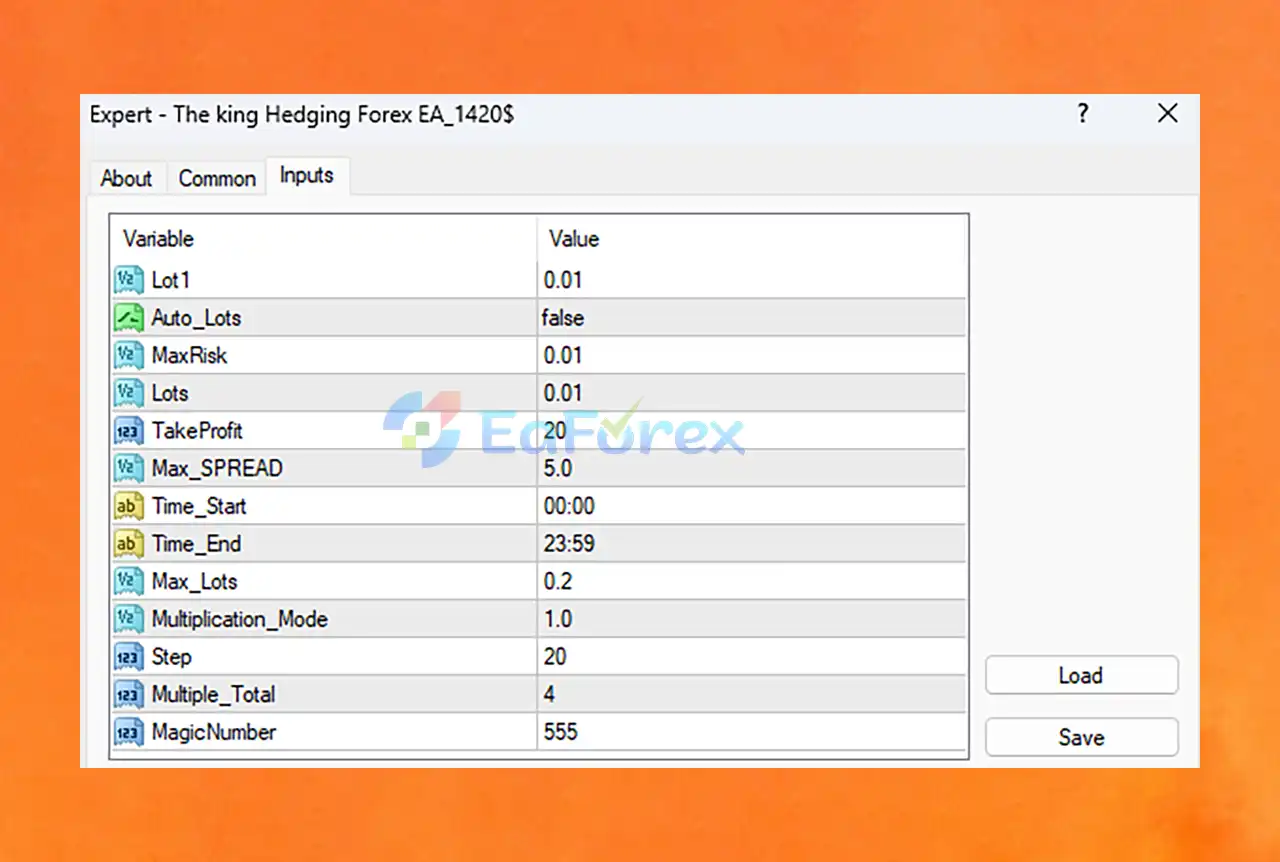Click the MagicNumber variable name
Viewport: 1280px width, 862px height.
(214, 732)
